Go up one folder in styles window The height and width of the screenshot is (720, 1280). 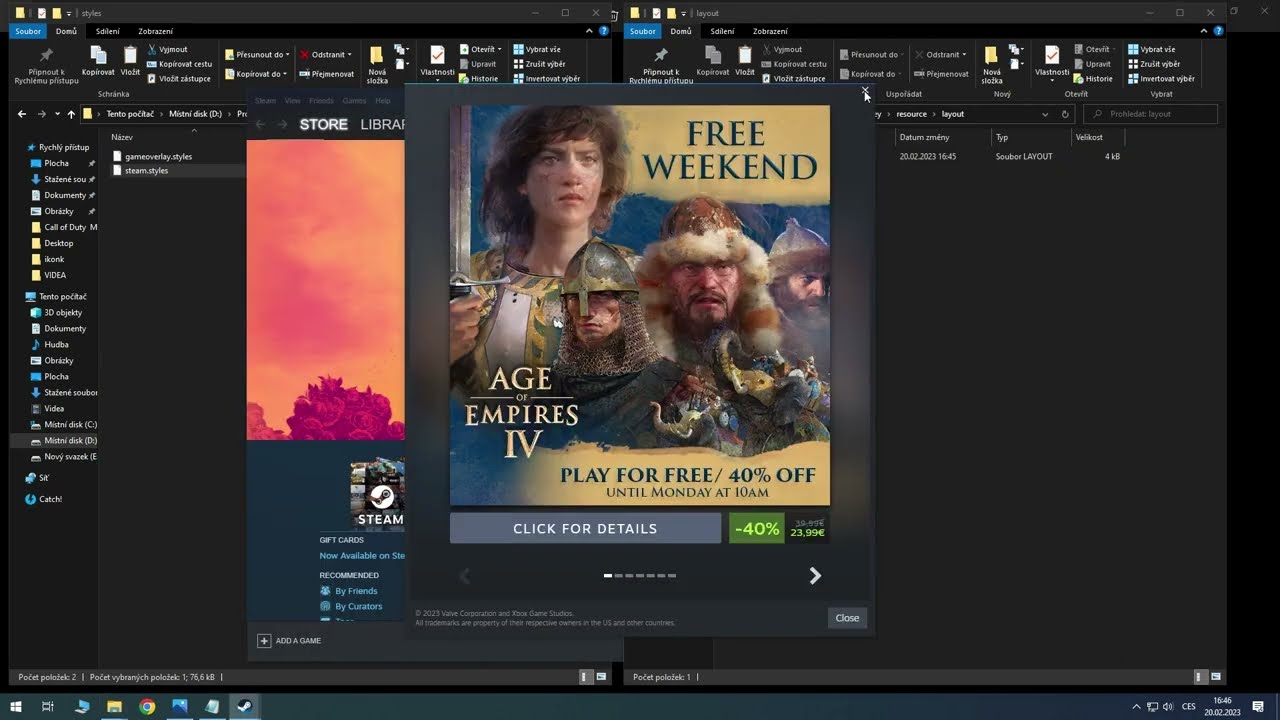(x=71, y=114)
